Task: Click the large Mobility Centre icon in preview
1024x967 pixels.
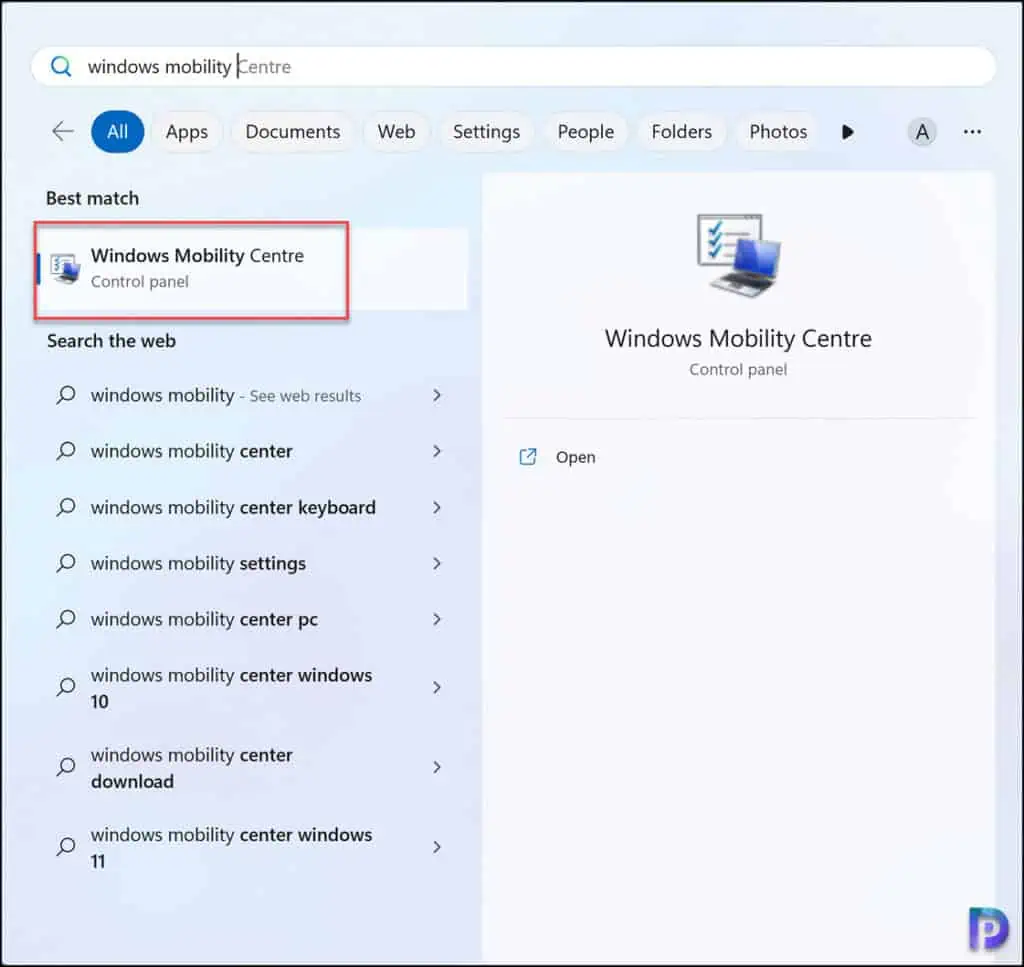Action: pyautogui.click(x=739, y=255)
